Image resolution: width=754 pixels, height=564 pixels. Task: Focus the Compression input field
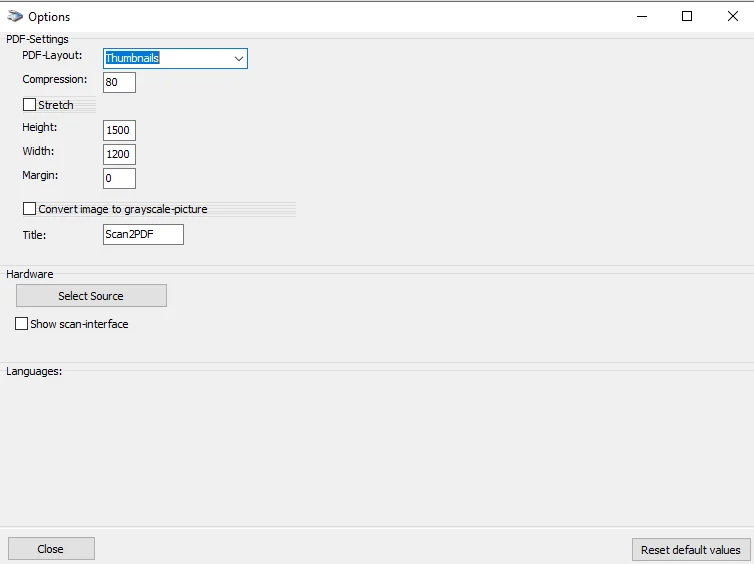click(119, 83)
